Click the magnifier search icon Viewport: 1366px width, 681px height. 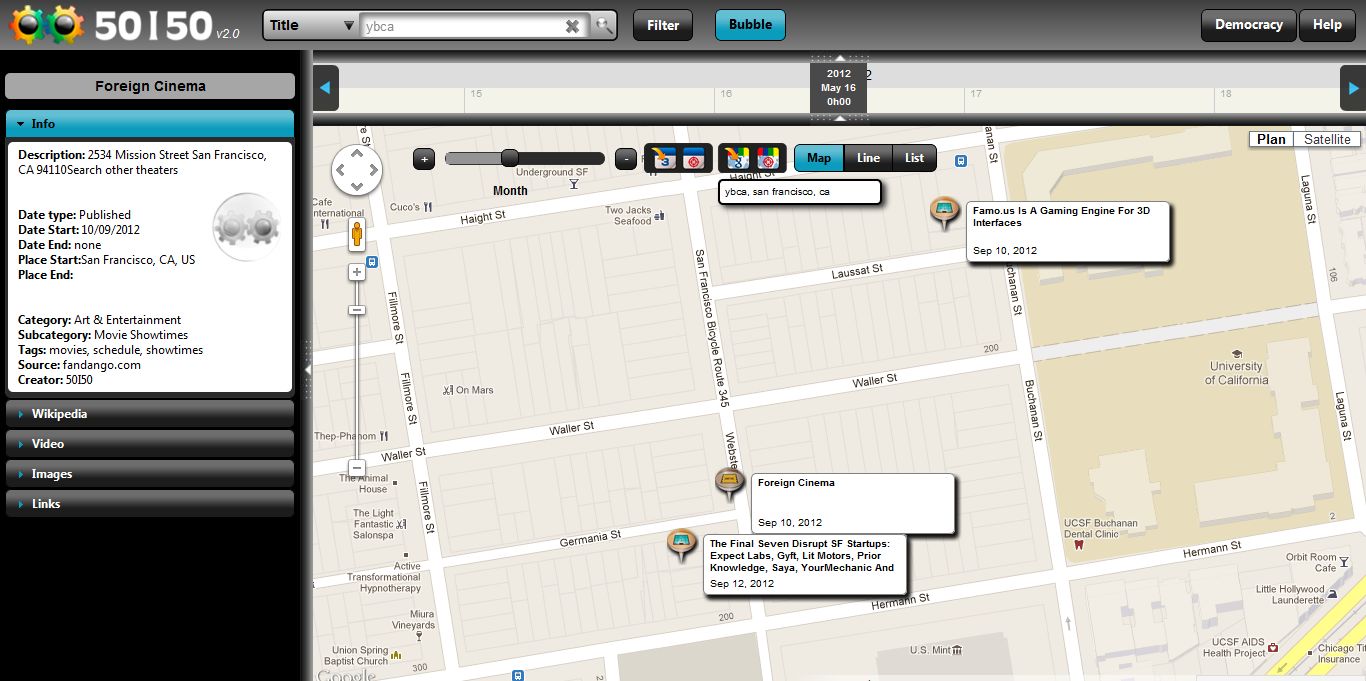pyautogui.click(x=603, y=26)
